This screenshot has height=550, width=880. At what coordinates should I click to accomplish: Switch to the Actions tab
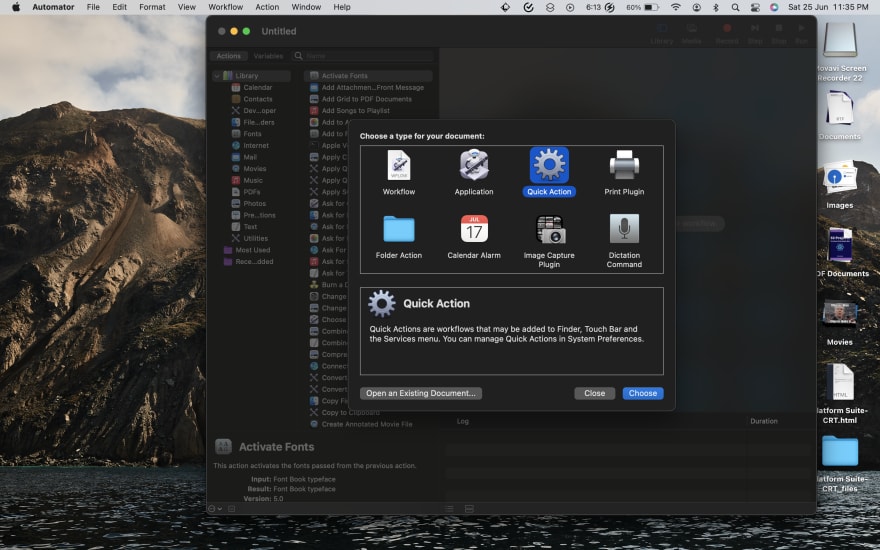pos(228,56)
